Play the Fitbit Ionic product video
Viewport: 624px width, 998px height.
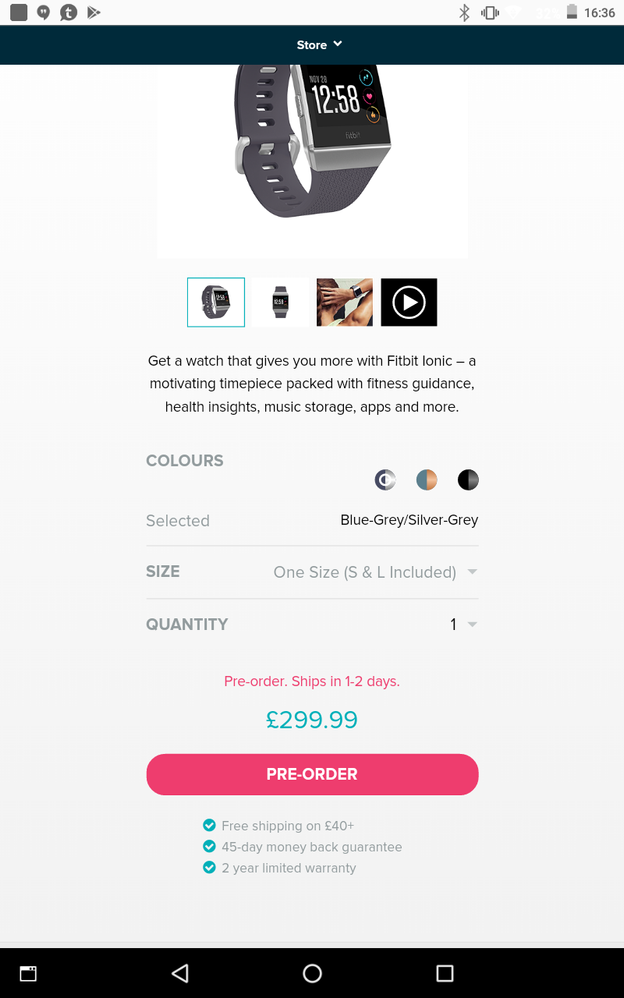pyautogui.click(x=409, y=302)
